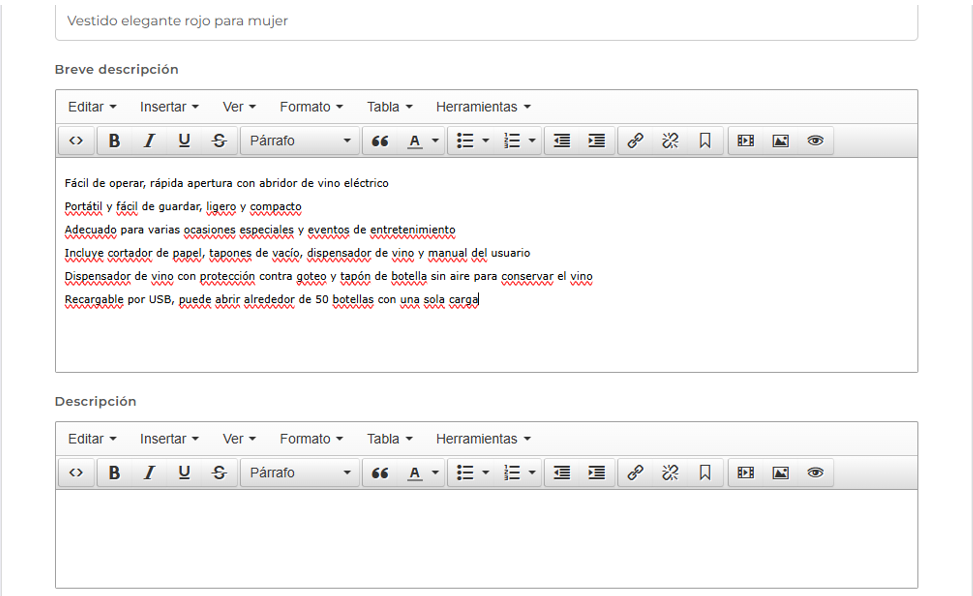Insert anchor bookmark in Descripción editor

click(x=705, y=473)
